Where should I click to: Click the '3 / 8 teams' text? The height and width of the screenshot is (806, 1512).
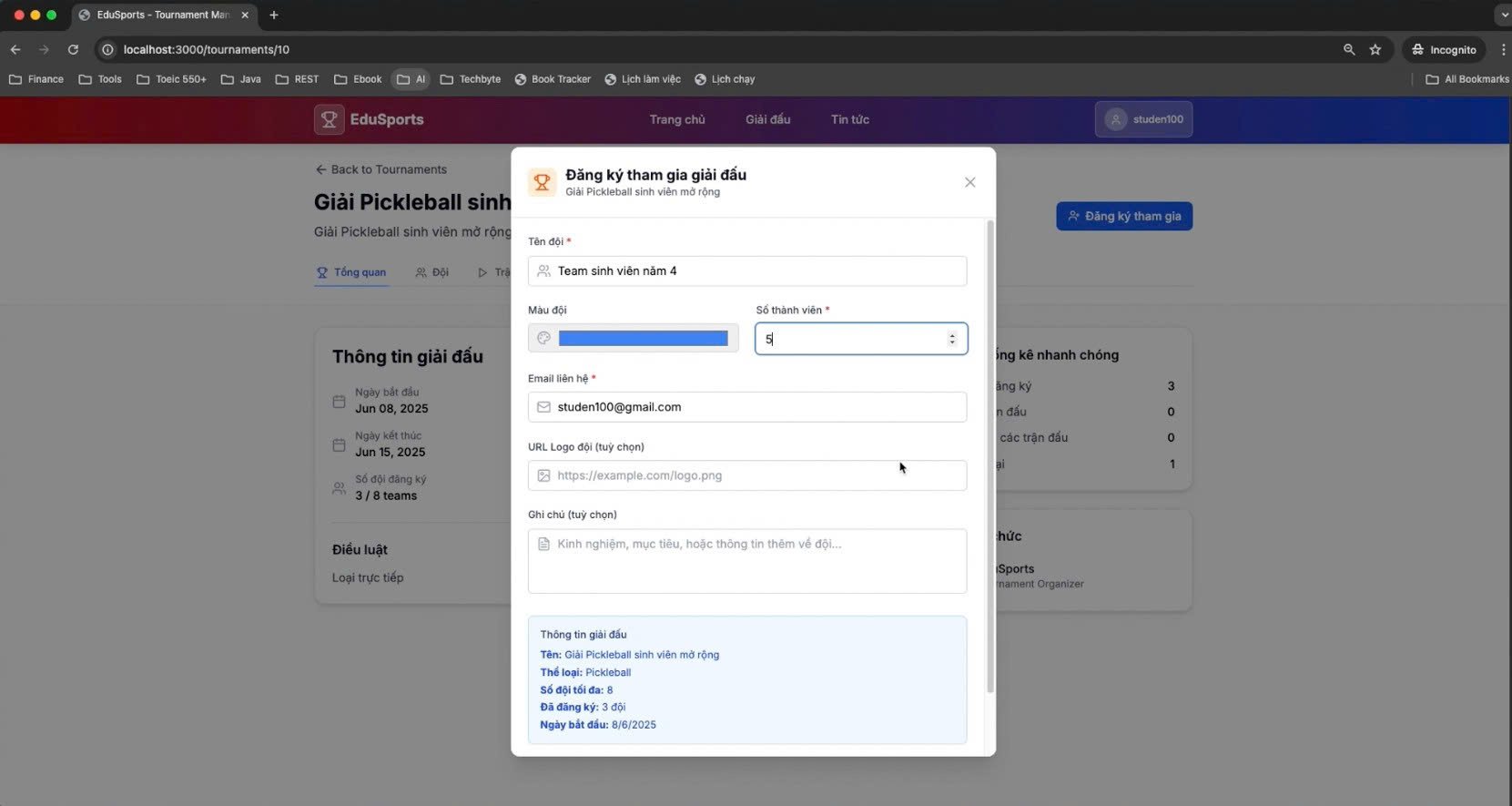(386, 495)
